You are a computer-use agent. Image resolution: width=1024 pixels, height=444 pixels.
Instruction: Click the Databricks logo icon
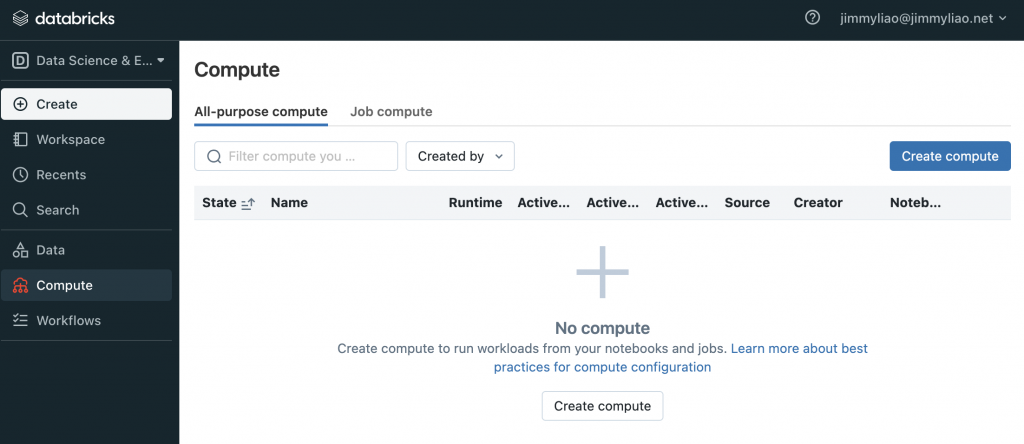[x=20, y=18]
